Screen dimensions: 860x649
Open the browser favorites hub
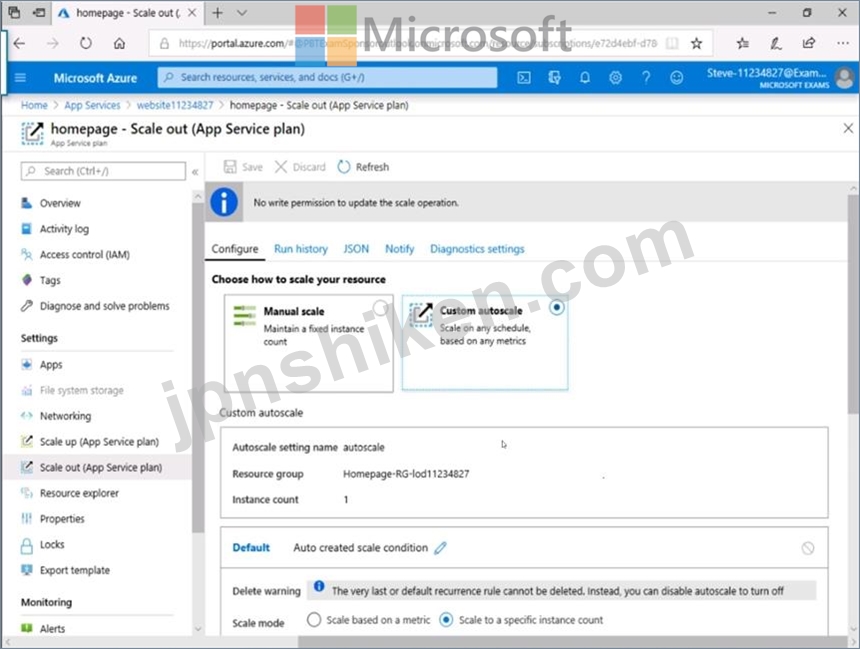point(743,43)
